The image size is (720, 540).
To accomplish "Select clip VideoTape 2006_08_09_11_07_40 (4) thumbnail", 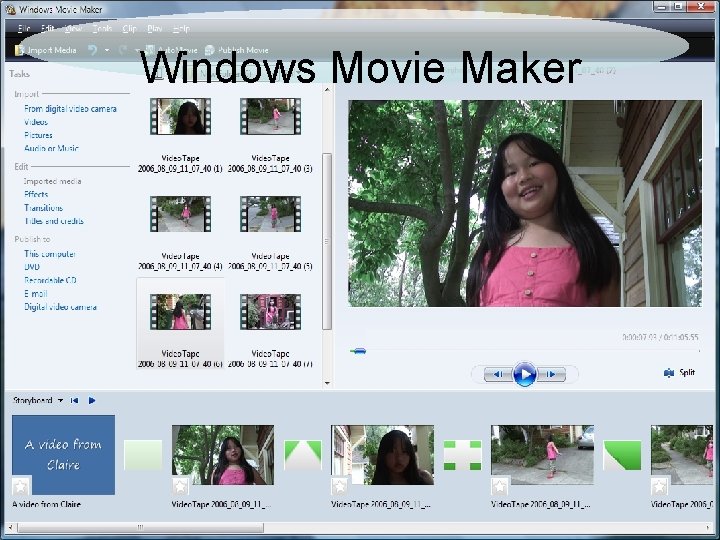I will tap(180, 214).
